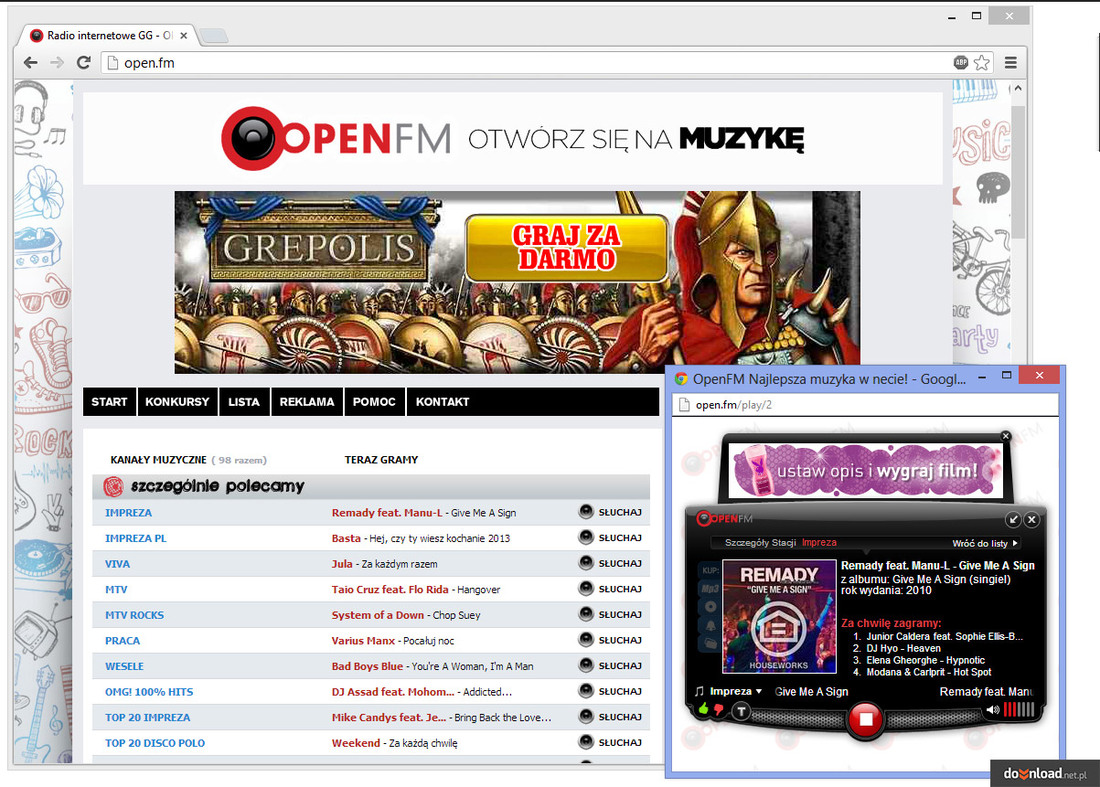Open the 'ustaw opis i wygraj film!' banner
The height and width of the screenshot is (787, 1100).
[866, 470]
